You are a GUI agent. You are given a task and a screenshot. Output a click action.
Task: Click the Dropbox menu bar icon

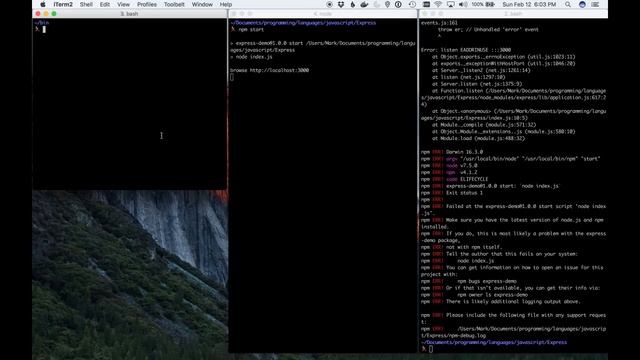(341, 4)
